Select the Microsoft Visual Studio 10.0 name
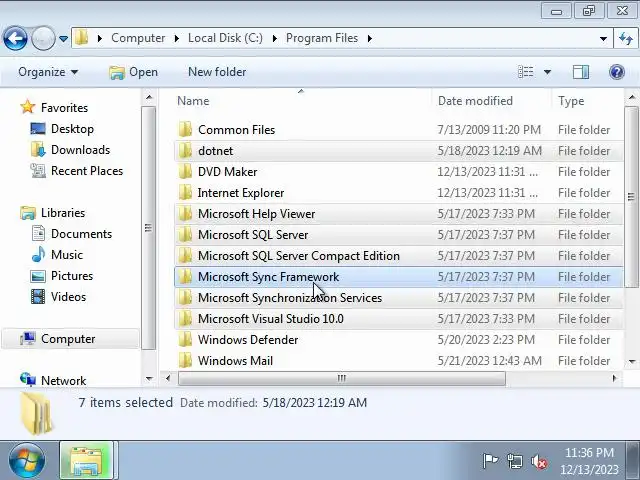This screenshot has height=480, width=640. tap(271, 319)
